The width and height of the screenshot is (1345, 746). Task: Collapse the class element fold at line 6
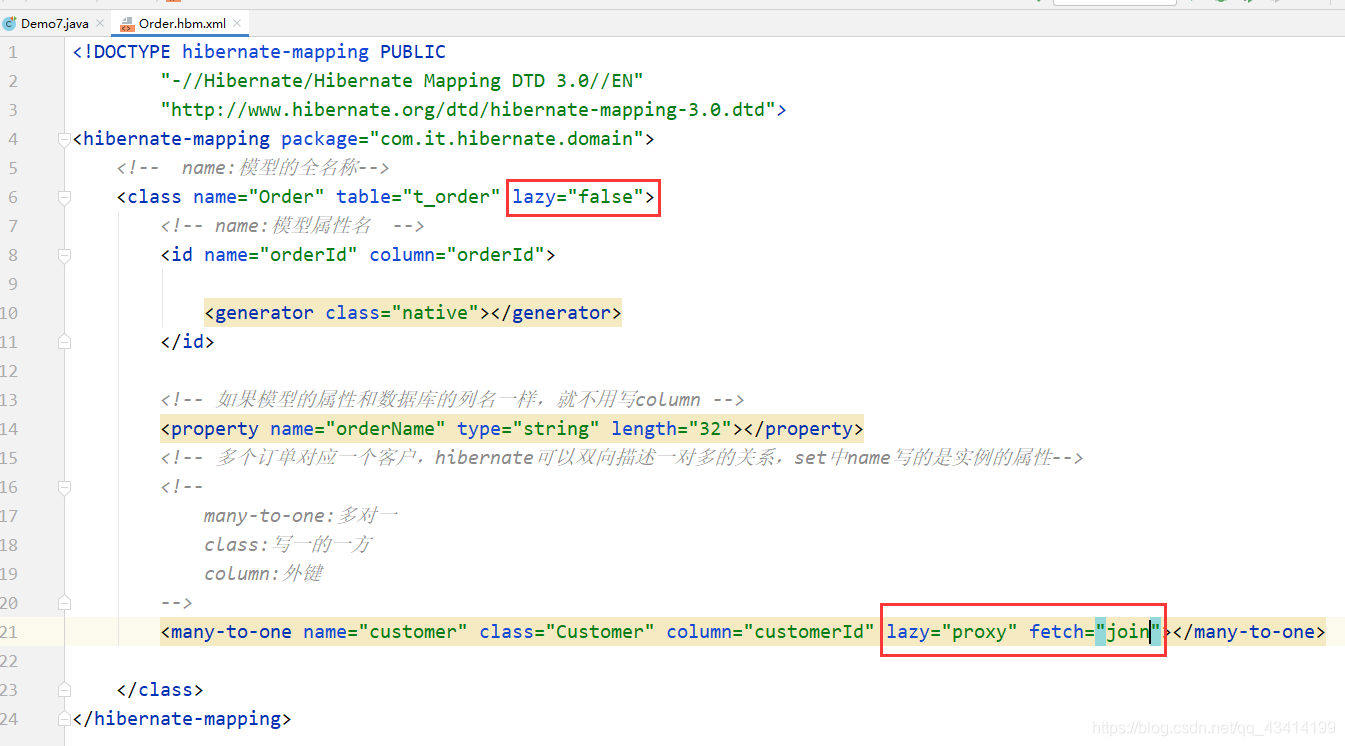[65, 197]
